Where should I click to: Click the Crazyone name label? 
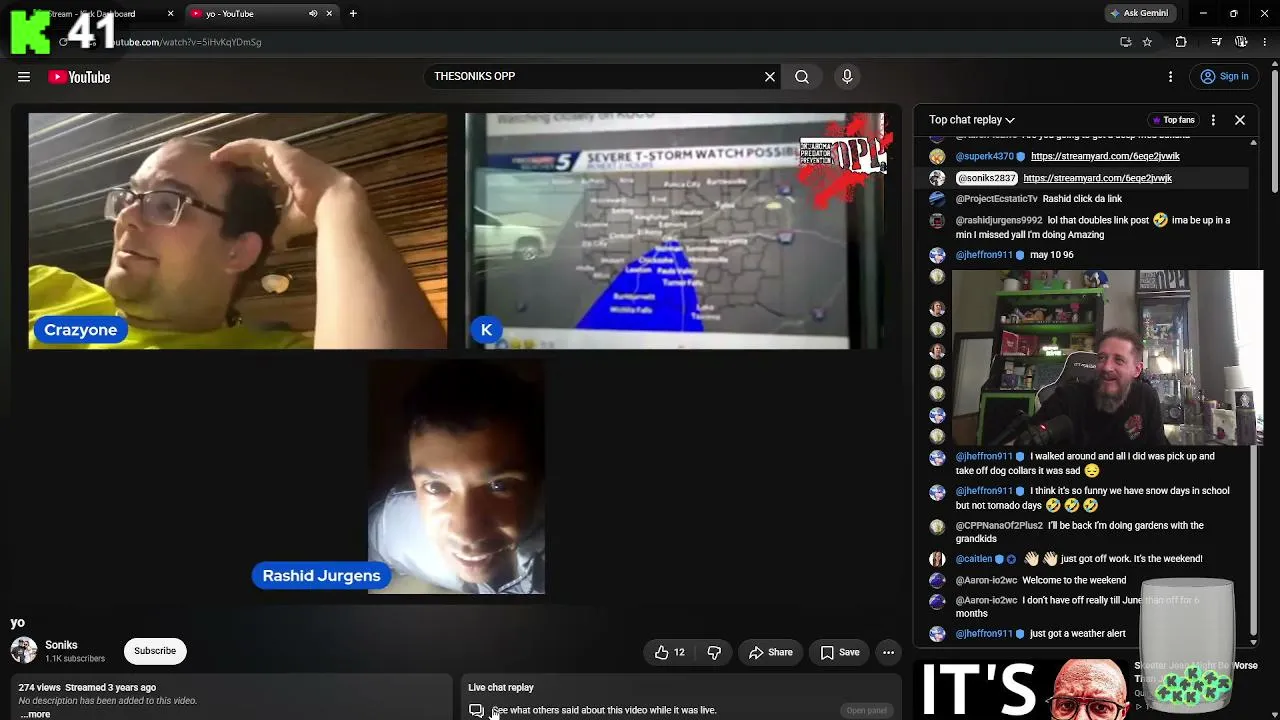click(80, 330)
